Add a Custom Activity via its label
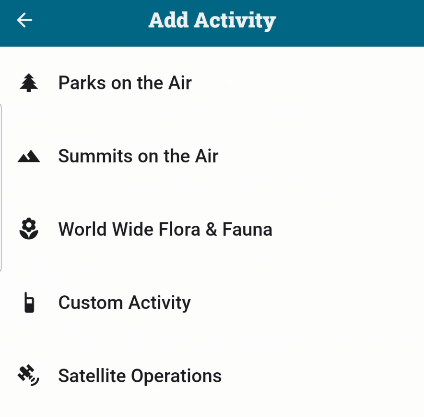This screenshot has width=424, height=417. pos(125,303)
